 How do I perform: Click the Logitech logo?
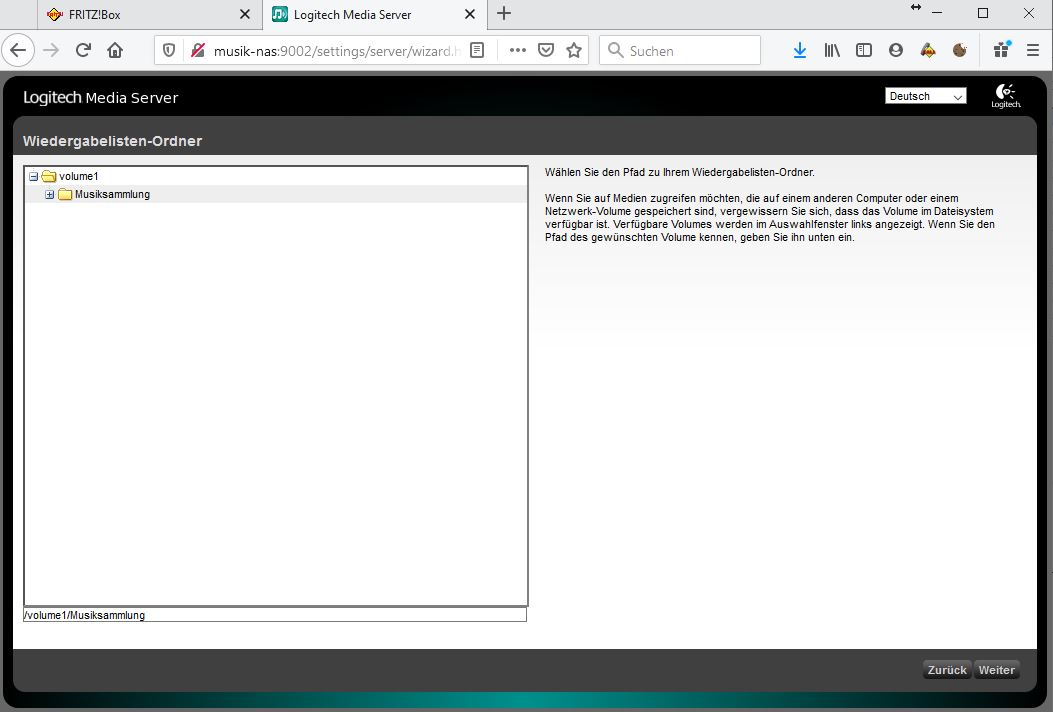[1006, 96]
